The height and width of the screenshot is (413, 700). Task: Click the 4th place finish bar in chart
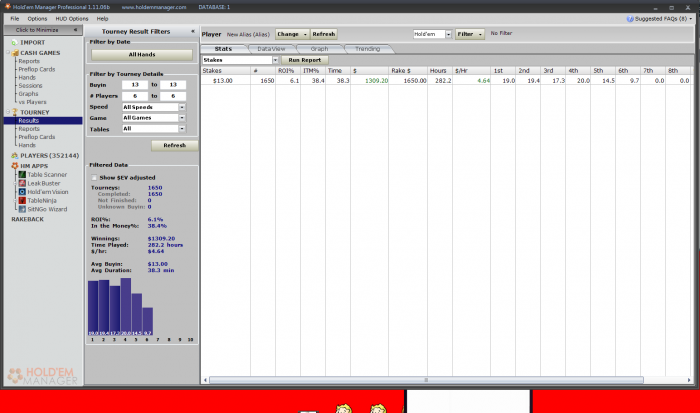(x=126, y=307)
